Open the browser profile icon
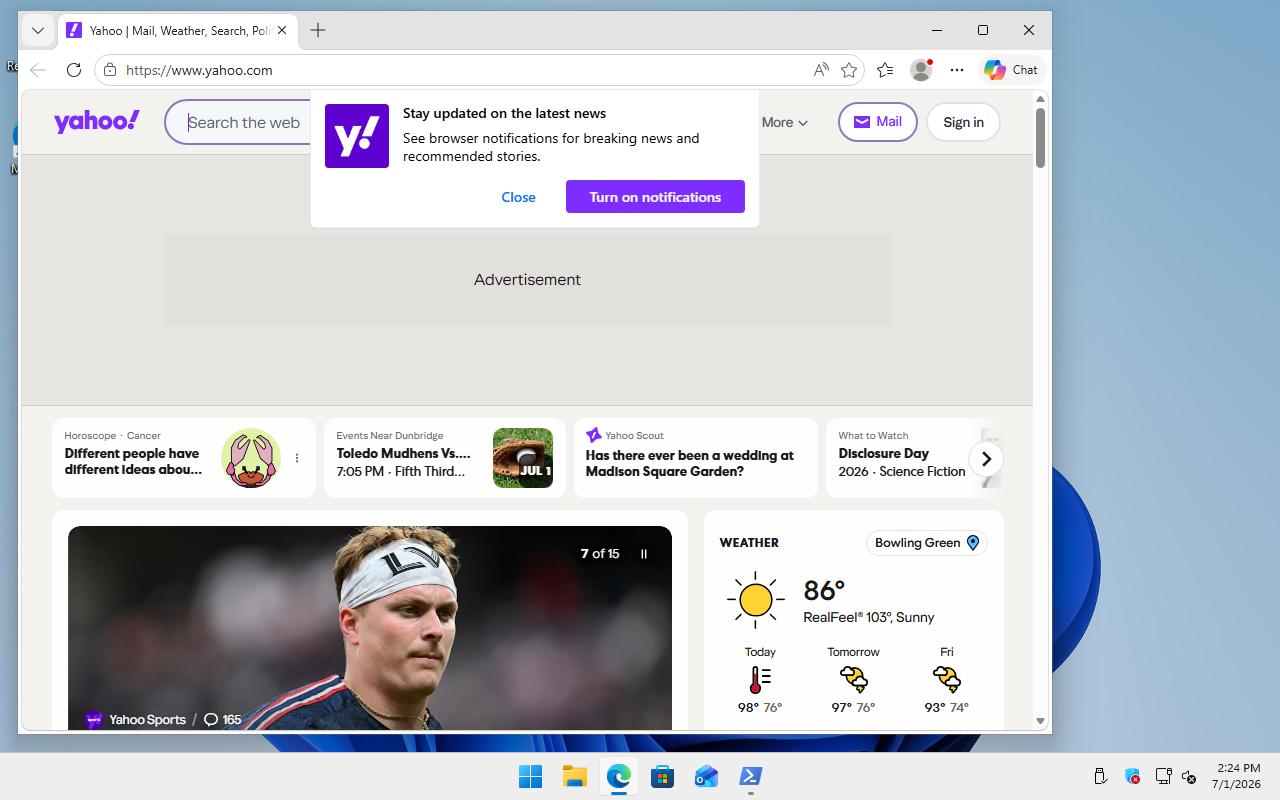 (921, 70)
